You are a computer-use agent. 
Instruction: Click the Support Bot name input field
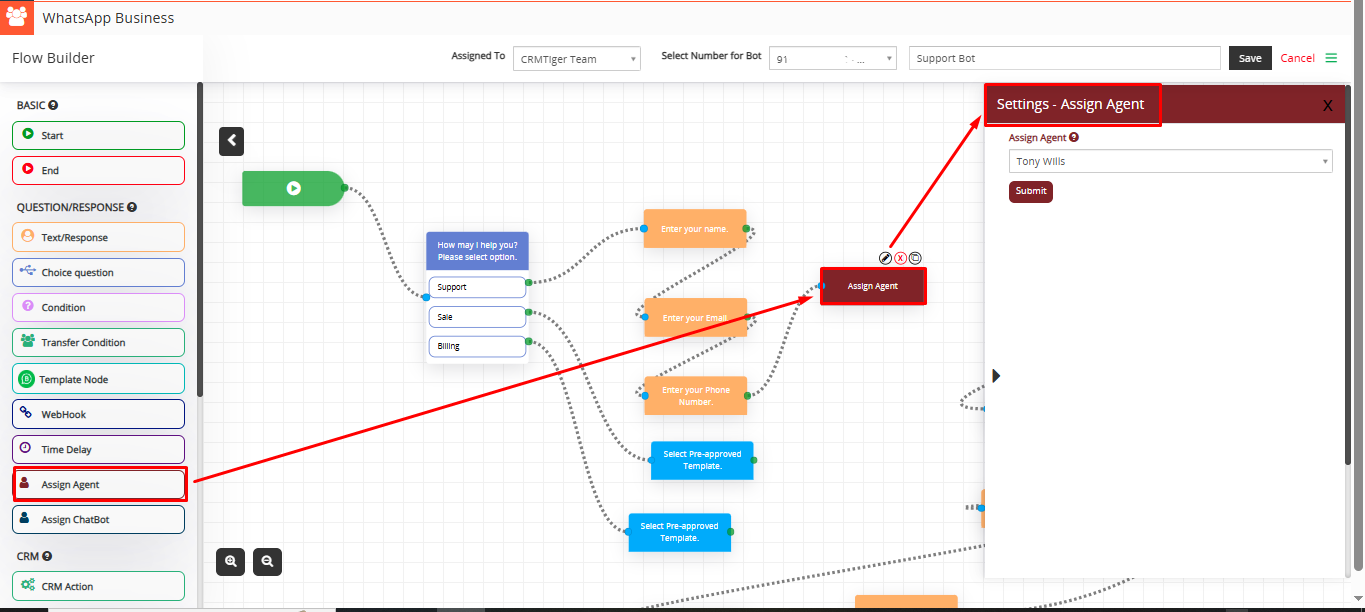1064,58
